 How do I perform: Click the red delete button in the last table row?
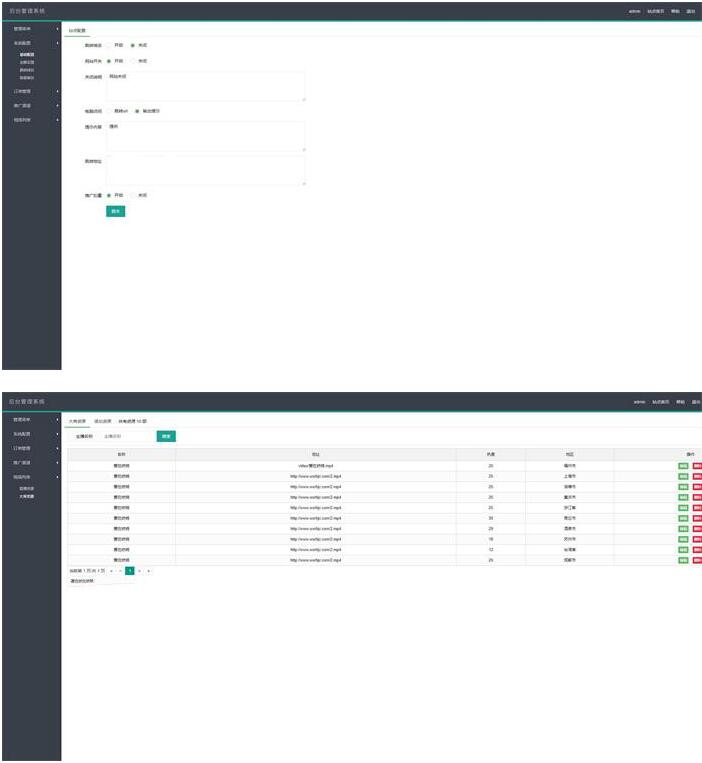click(697, 561)
